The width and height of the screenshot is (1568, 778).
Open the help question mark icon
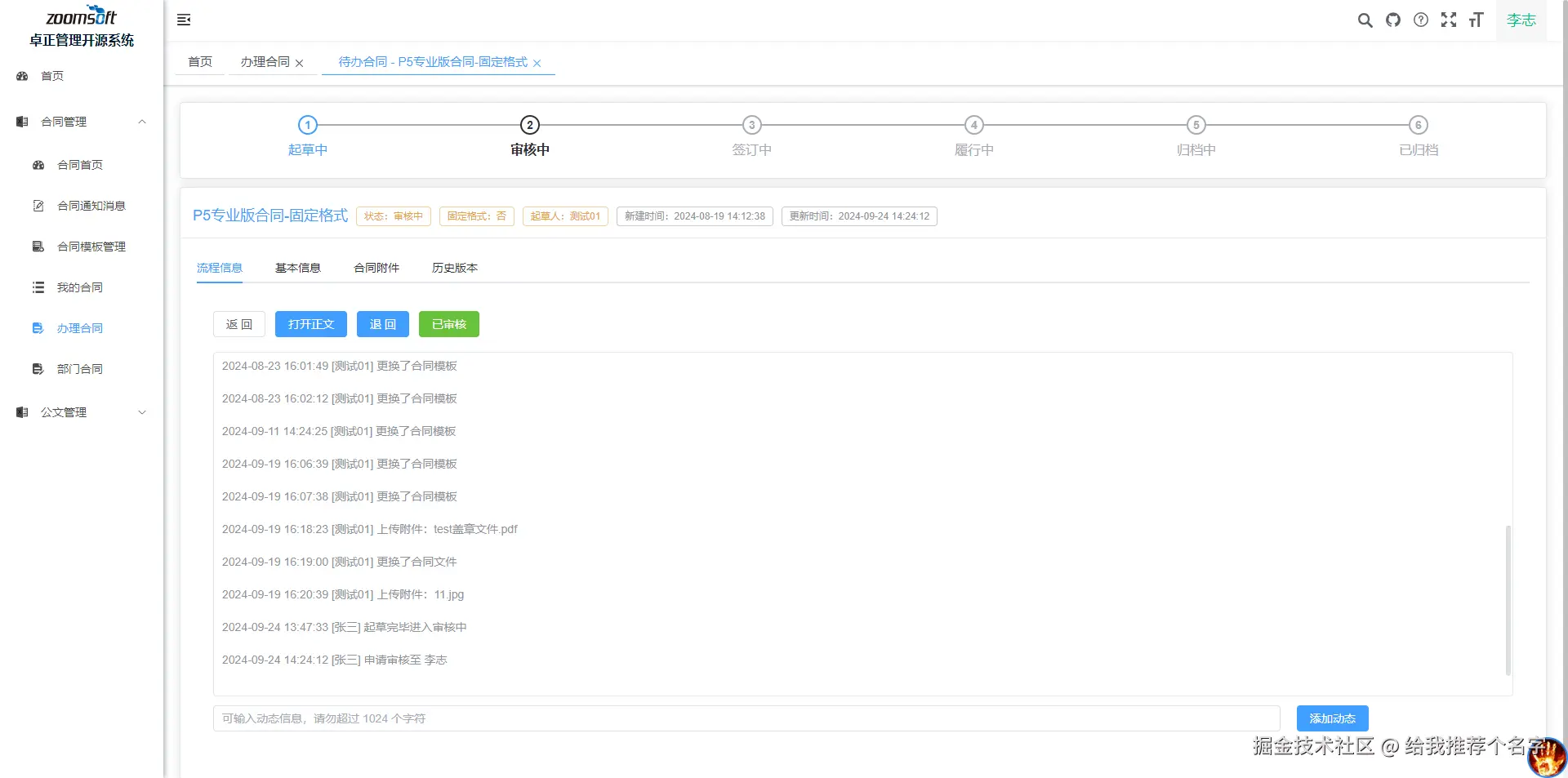(1421, 20)
